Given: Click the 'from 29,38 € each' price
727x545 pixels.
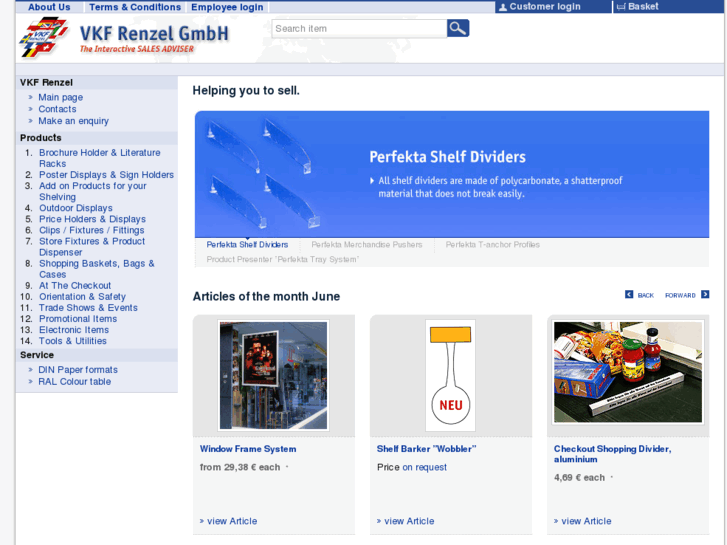Looking at the screenshot, I should point(240,467).
